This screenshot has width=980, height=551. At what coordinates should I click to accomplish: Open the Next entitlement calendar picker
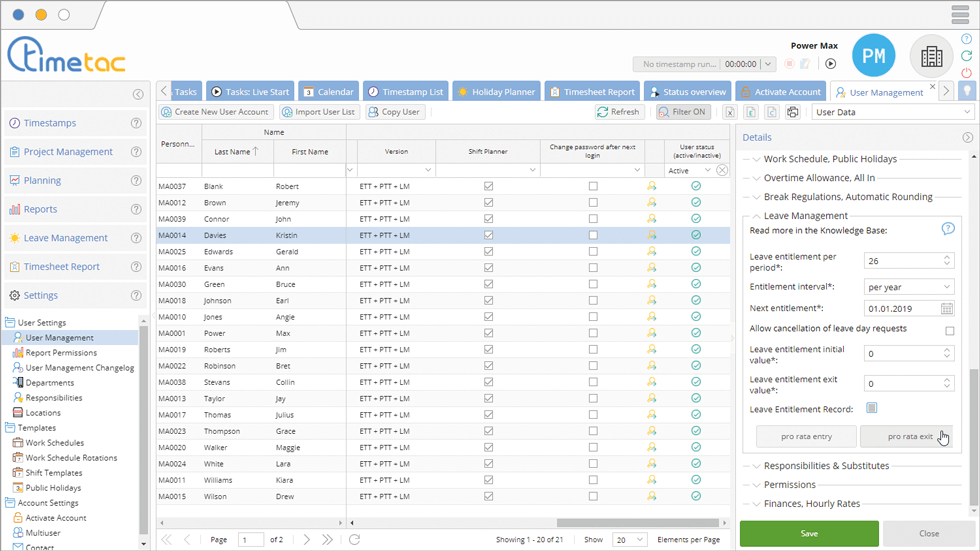click(x=947, y=309)
